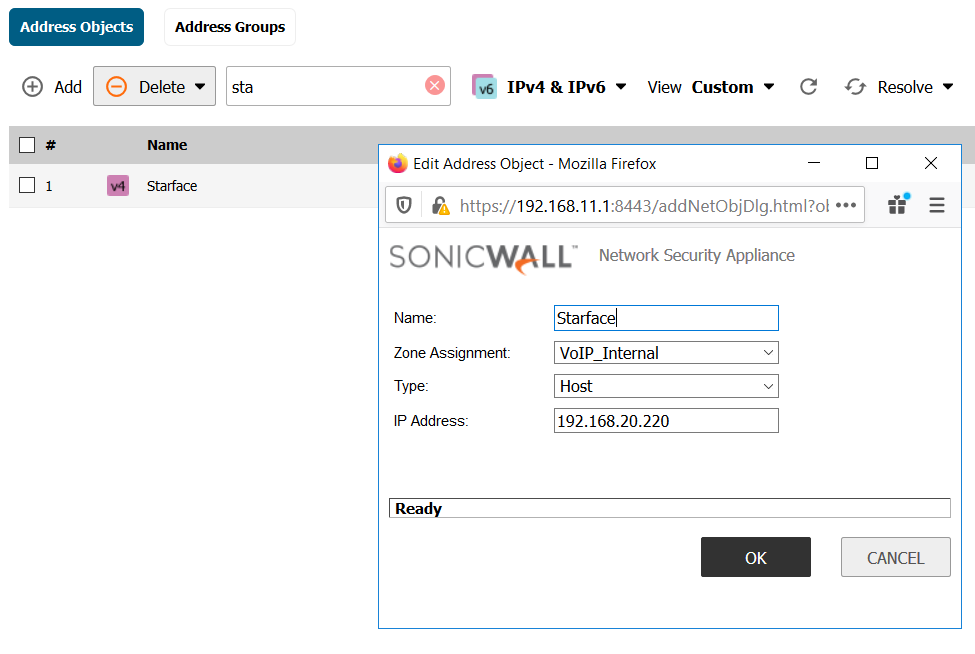Viewport: 975px width, 654px height.
Task: Click the Name: label in the dialog
Action: [x=415, y=318]
